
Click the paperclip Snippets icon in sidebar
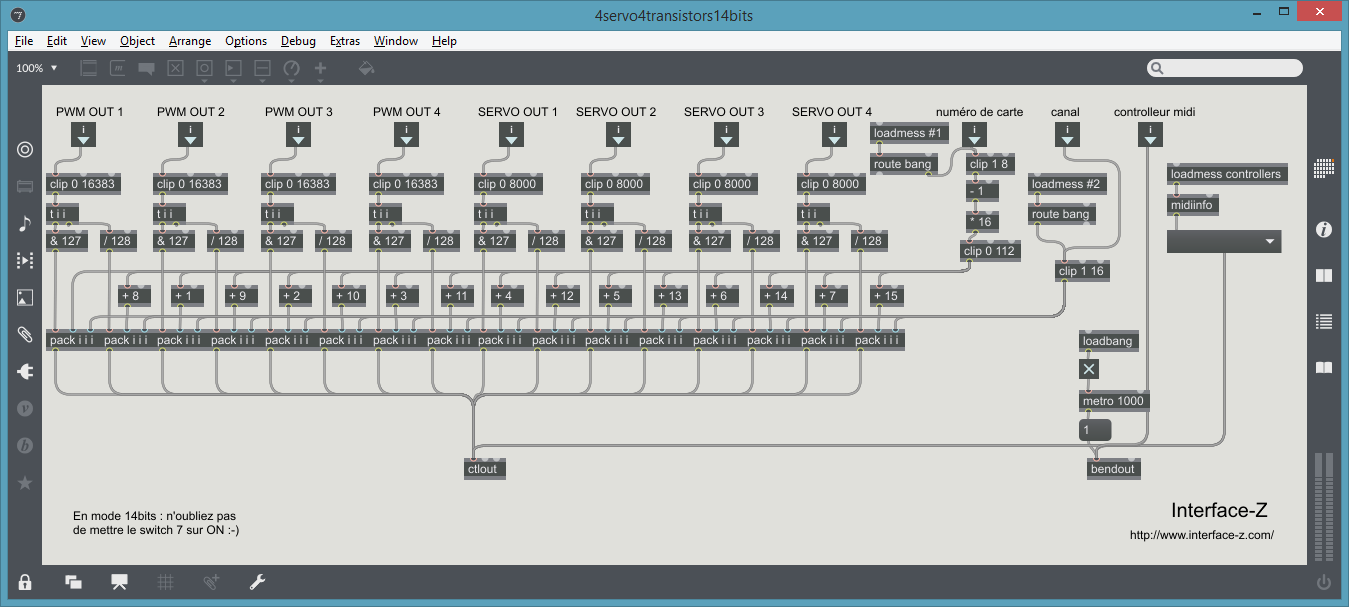coord(25,334)
